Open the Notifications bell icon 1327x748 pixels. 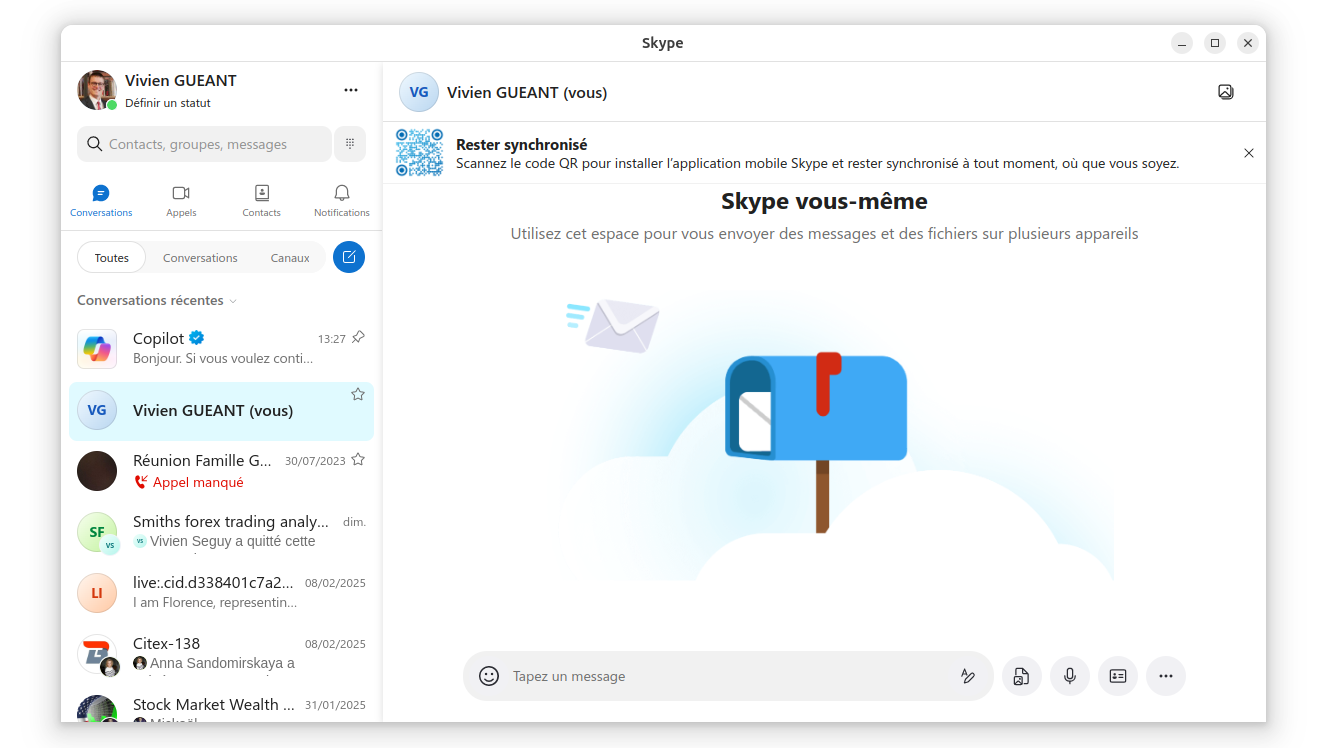click(342, 193)
